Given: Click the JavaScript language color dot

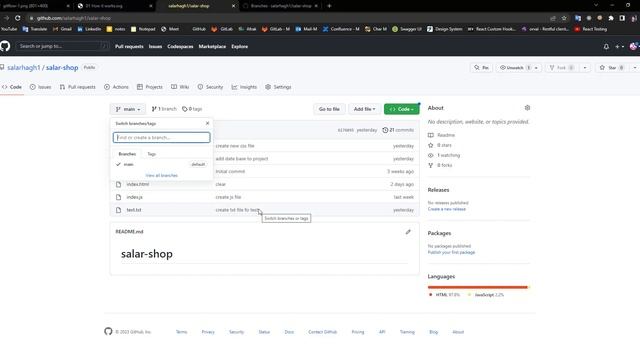Looking at the screenshot, I should point(469,295).
